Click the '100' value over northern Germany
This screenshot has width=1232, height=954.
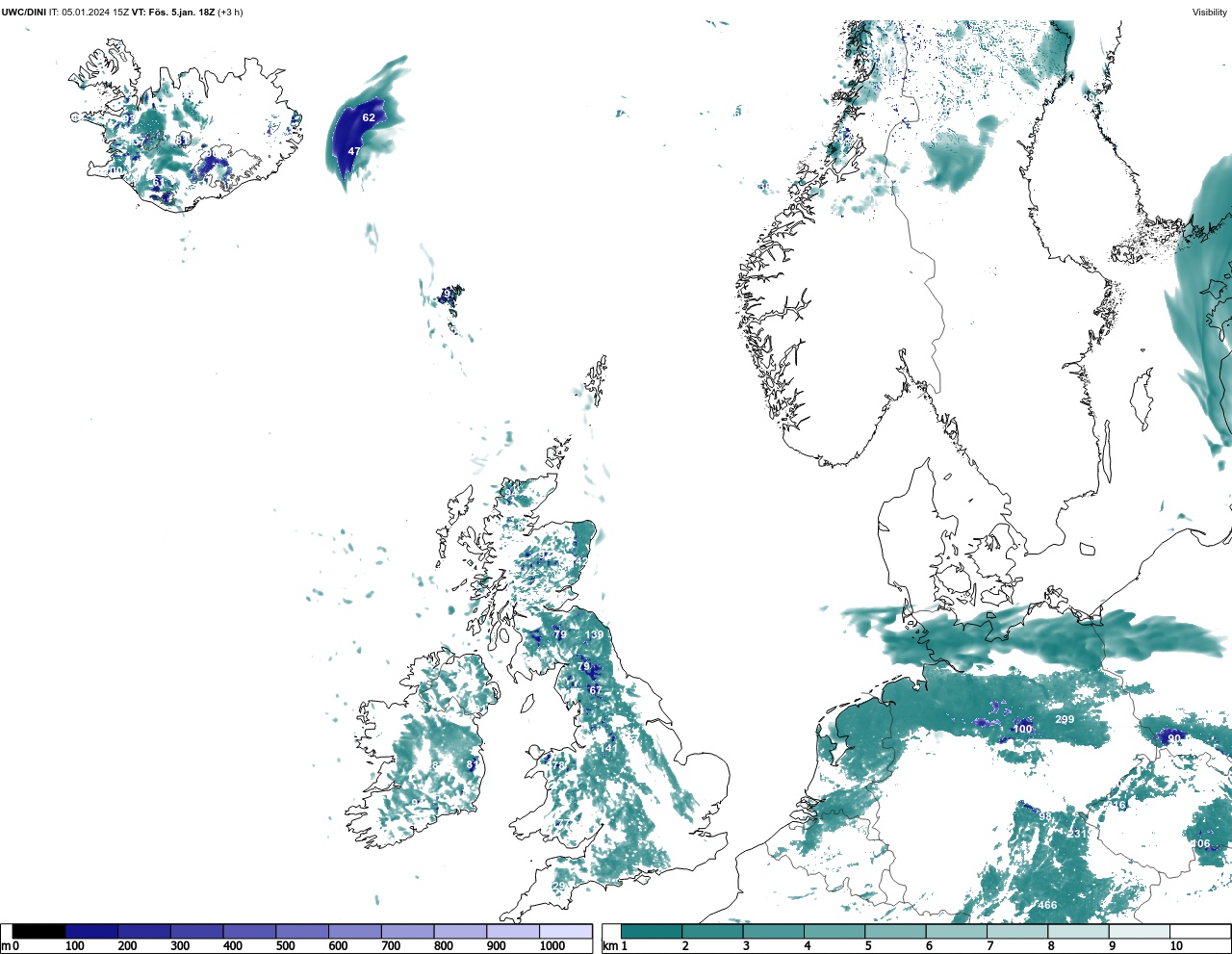(1022, 729)
